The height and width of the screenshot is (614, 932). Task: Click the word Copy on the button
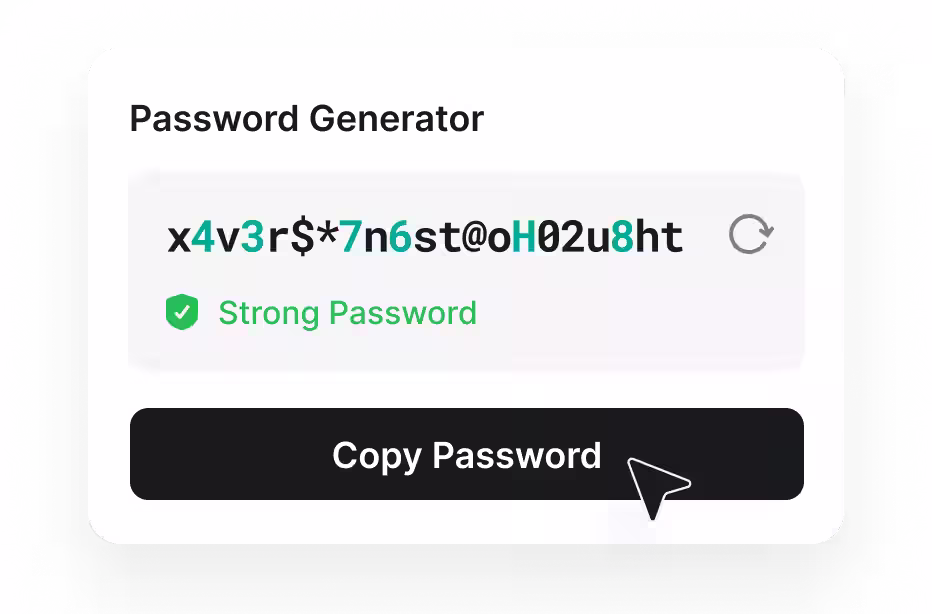tap(377, 456)
